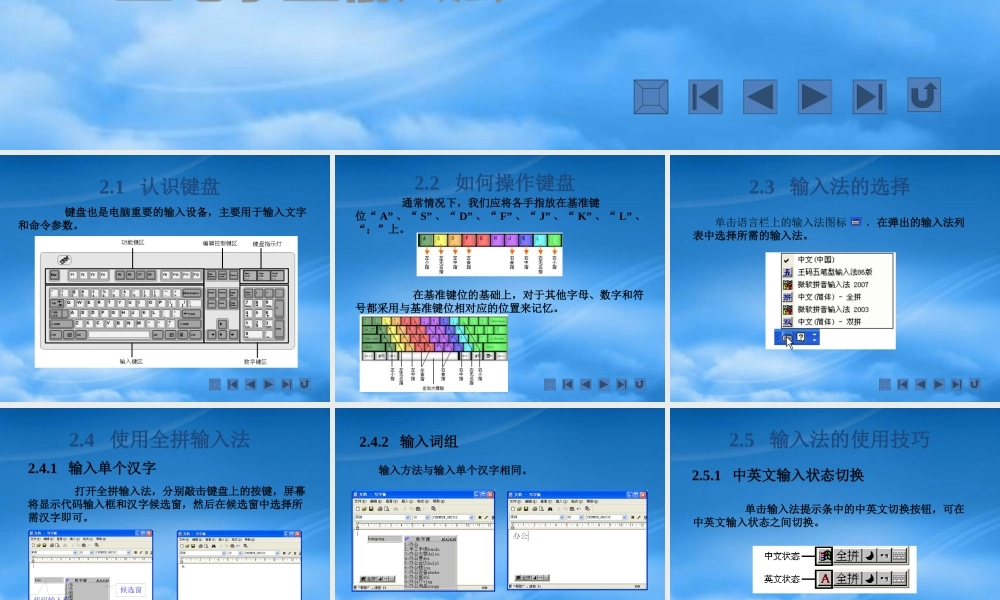This screenshot has height=600, width=1000.
Task: Click 全拼 in the 中文状态 bar
Action: 848,556
